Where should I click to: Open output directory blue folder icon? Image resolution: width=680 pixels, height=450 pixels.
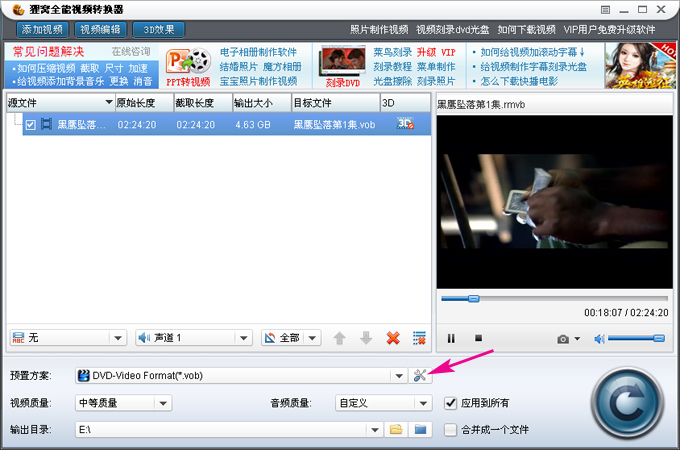[x=420, y=429]
